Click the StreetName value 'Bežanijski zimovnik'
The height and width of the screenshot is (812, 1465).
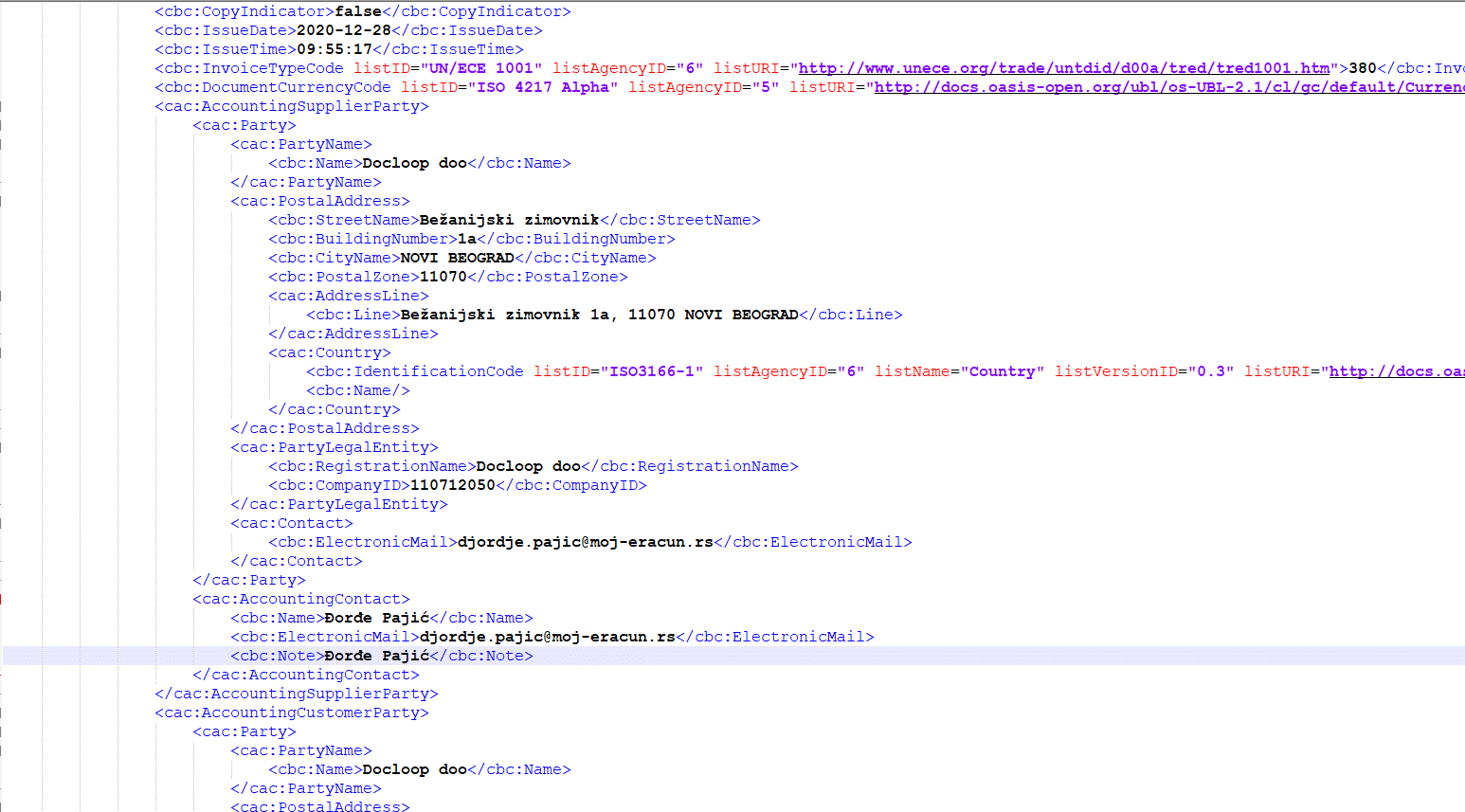510,220
